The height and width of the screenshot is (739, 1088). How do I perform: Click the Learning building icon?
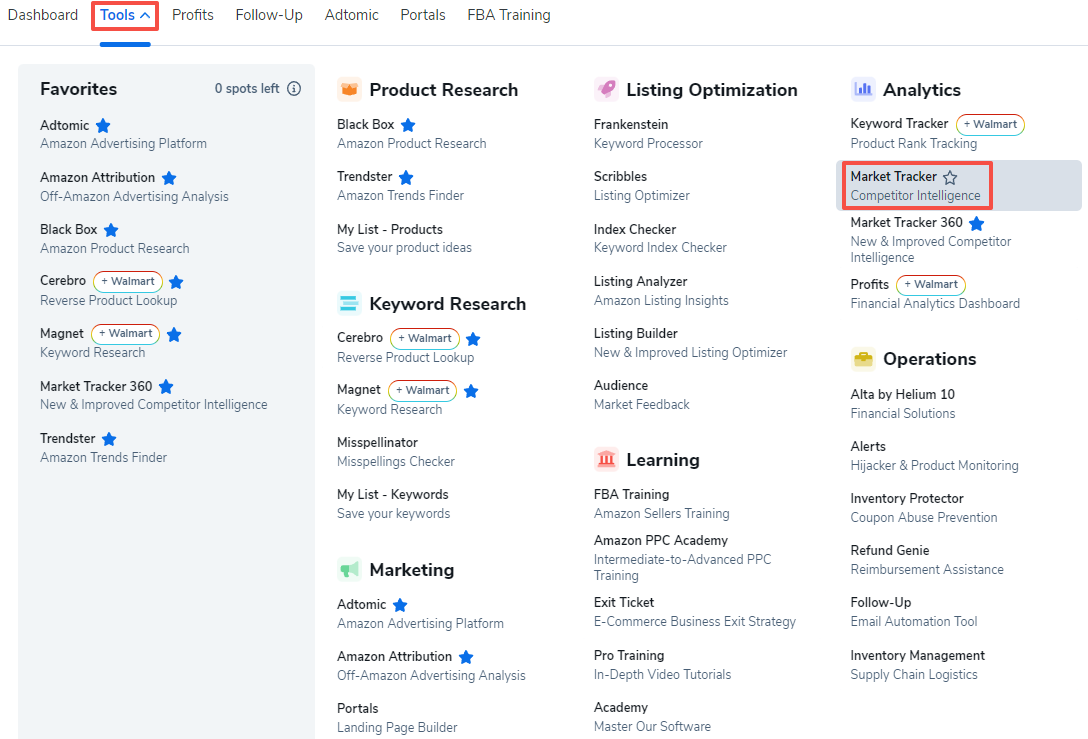click(x=606, y=460)
